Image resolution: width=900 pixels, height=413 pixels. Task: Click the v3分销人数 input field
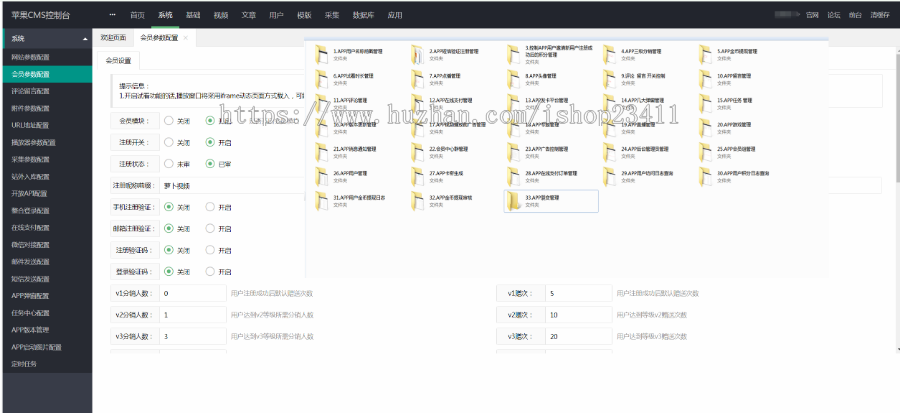click(x=193, y=336)
